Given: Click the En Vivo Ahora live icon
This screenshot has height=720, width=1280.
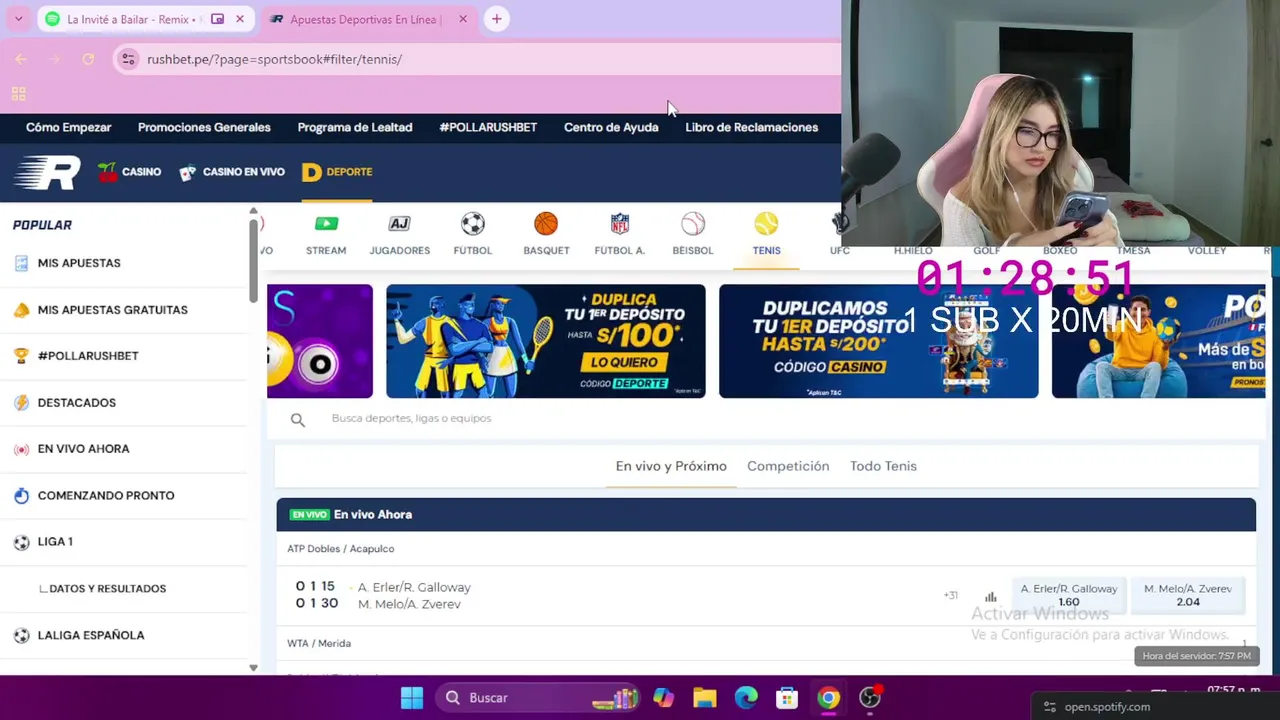Looking at the screenshot, I should [x=21, y=449].
